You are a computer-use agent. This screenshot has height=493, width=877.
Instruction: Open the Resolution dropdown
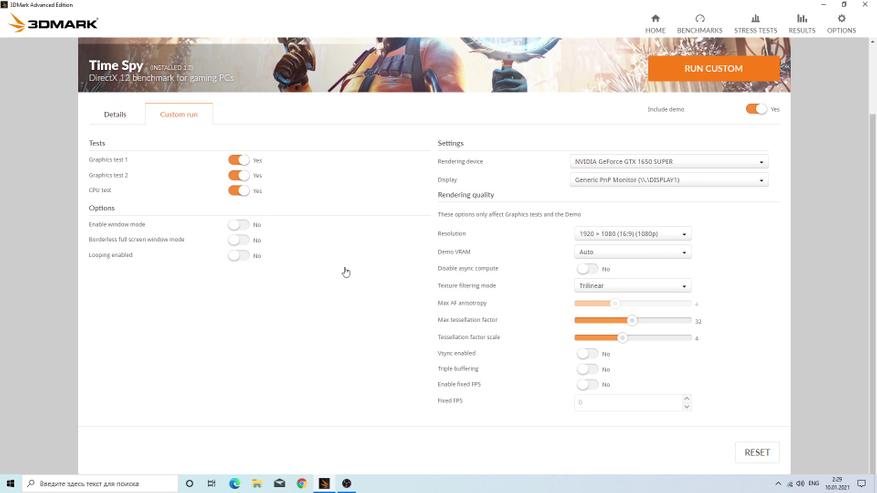pos(633,234)
